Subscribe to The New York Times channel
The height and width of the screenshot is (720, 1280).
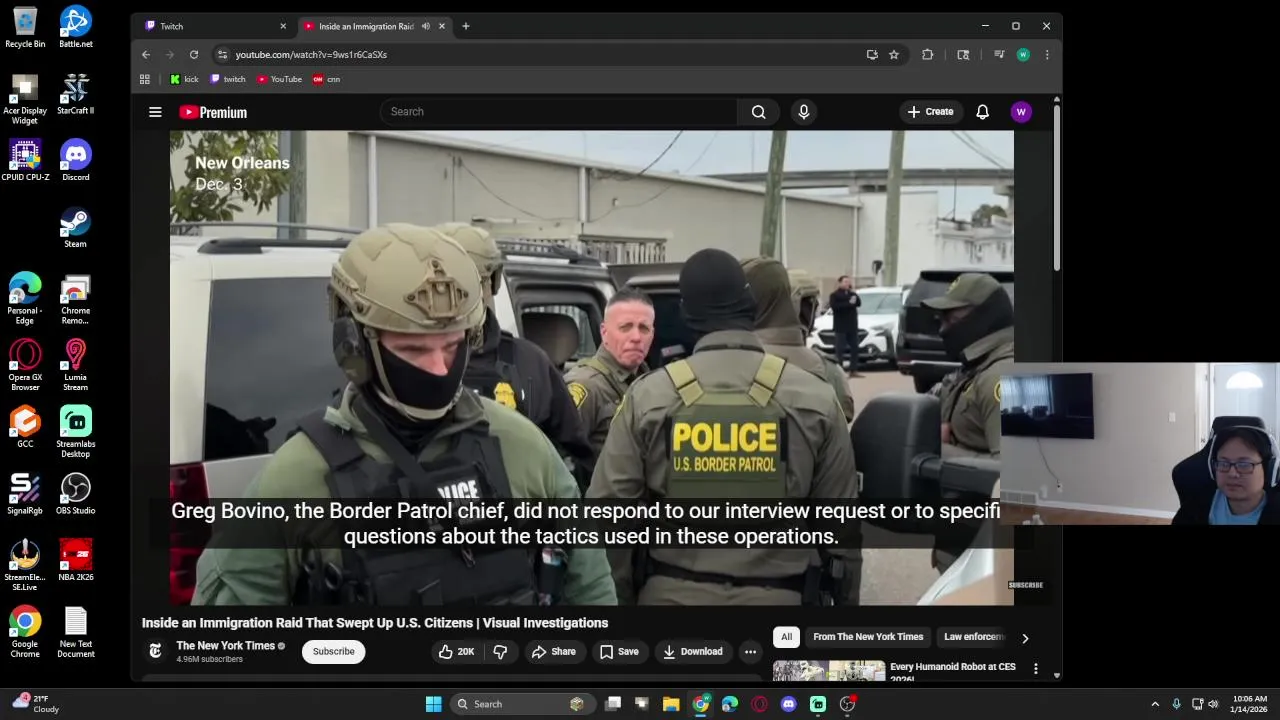click(x=333, y=652)
